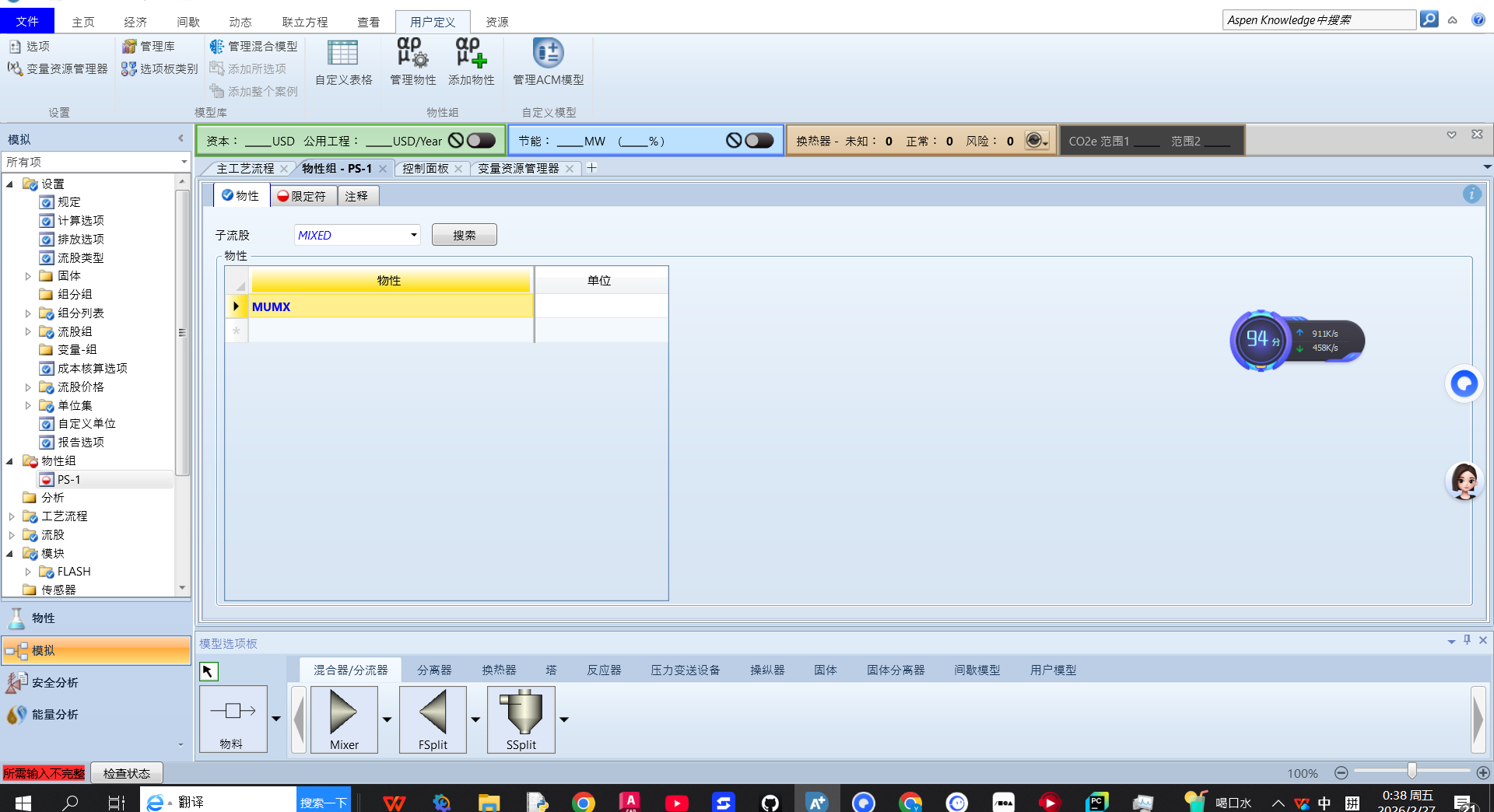The width and height of the screenshot is (1494, 812).
Task: Click the Aspen Knowledge search icon
Action: pos(1429,19)
